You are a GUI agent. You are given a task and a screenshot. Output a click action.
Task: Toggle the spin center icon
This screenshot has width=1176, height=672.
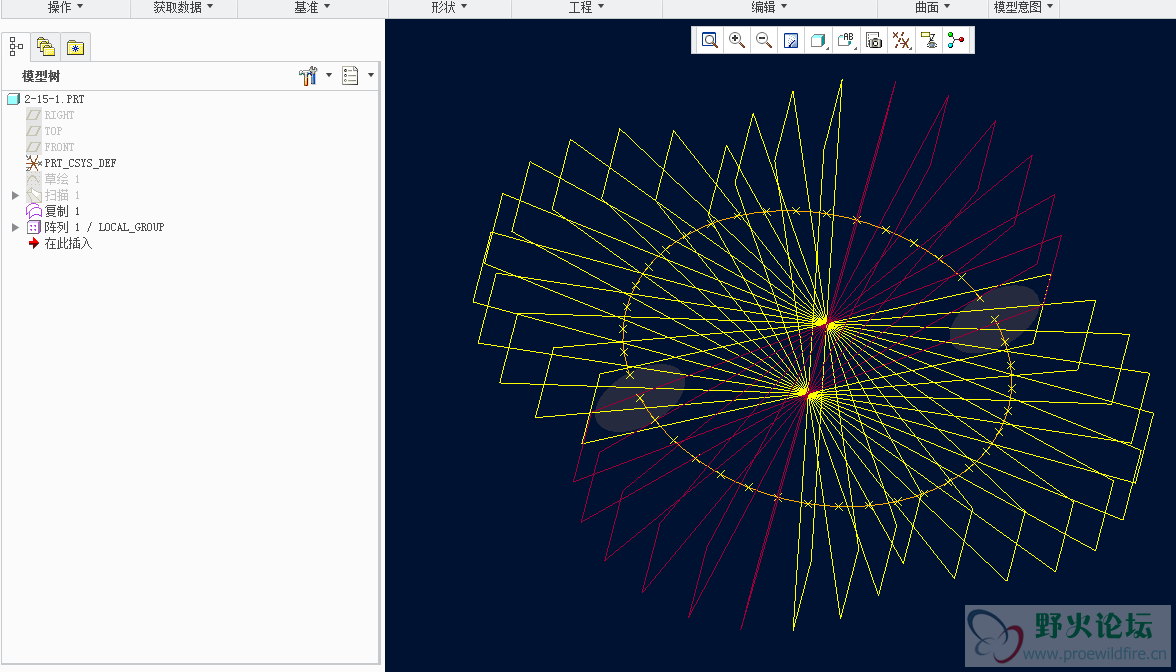957,40
